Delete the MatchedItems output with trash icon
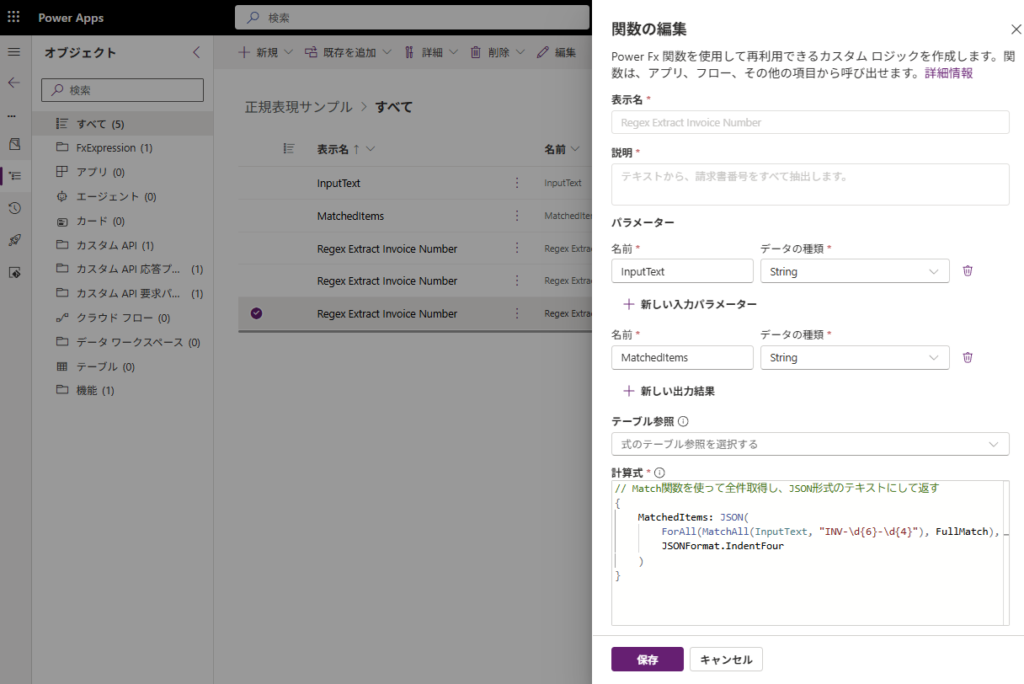 pyautogui.click(x=967, y=357)
